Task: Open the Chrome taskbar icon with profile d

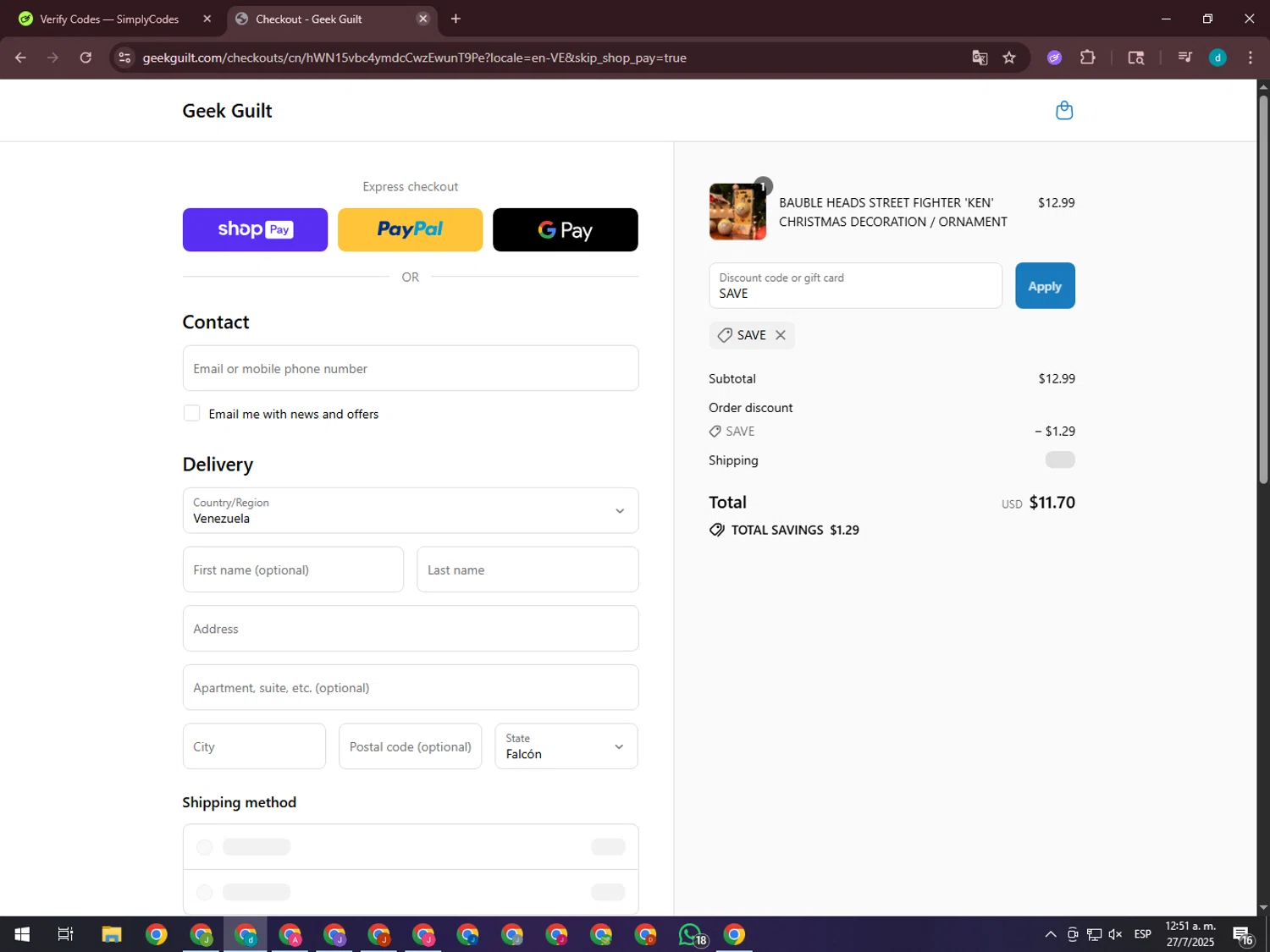Action: (x=246, y=934)
